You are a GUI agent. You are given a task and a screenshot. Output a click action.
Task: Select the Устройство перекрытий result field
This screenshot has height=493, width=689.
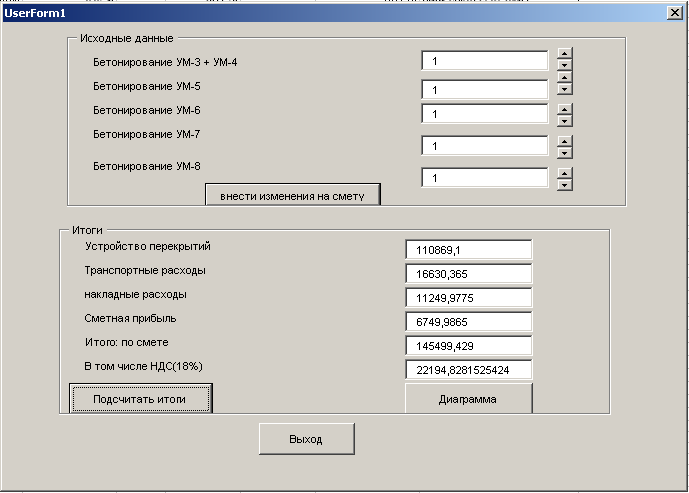tap(468, 250)
